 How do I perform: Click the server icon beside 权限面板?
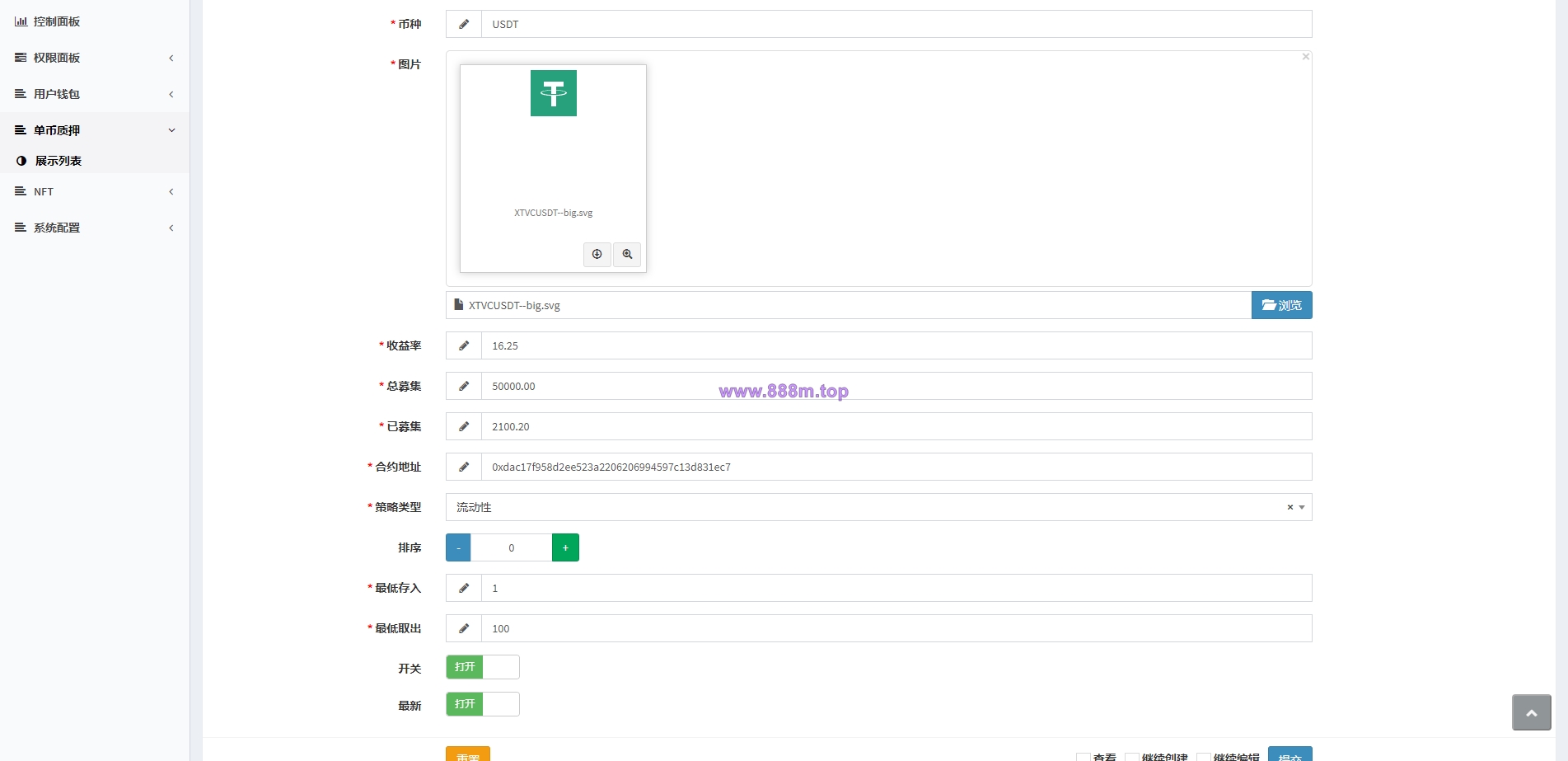(x=21, y=58)
